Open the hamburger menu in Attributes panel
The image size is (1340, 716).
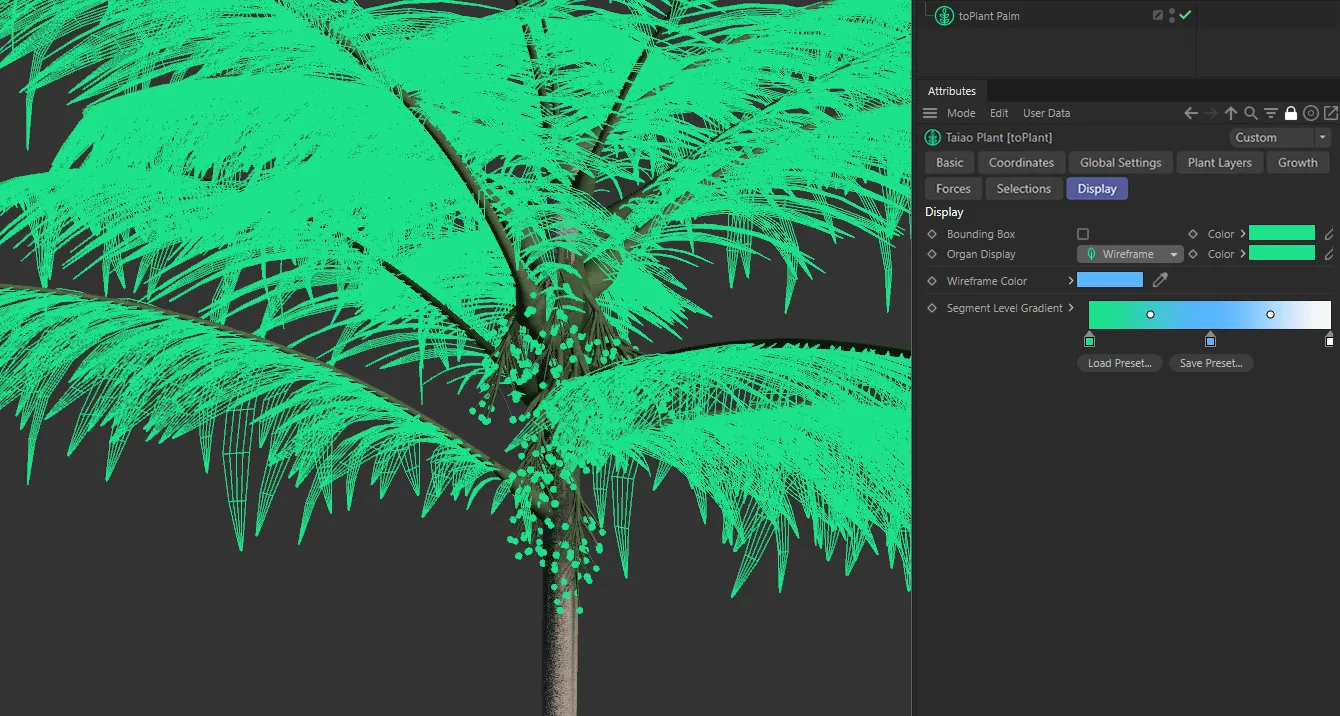tap(930, 113)
